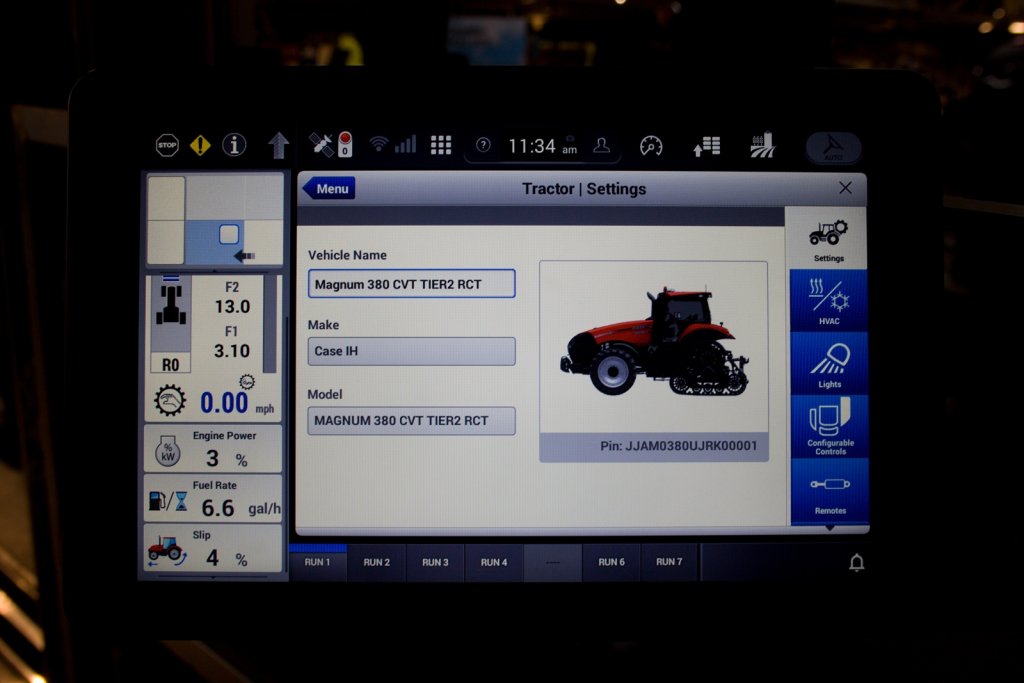Open the Fuel Rate widget
Screen dimensions: 1024x683
[213, 498]
